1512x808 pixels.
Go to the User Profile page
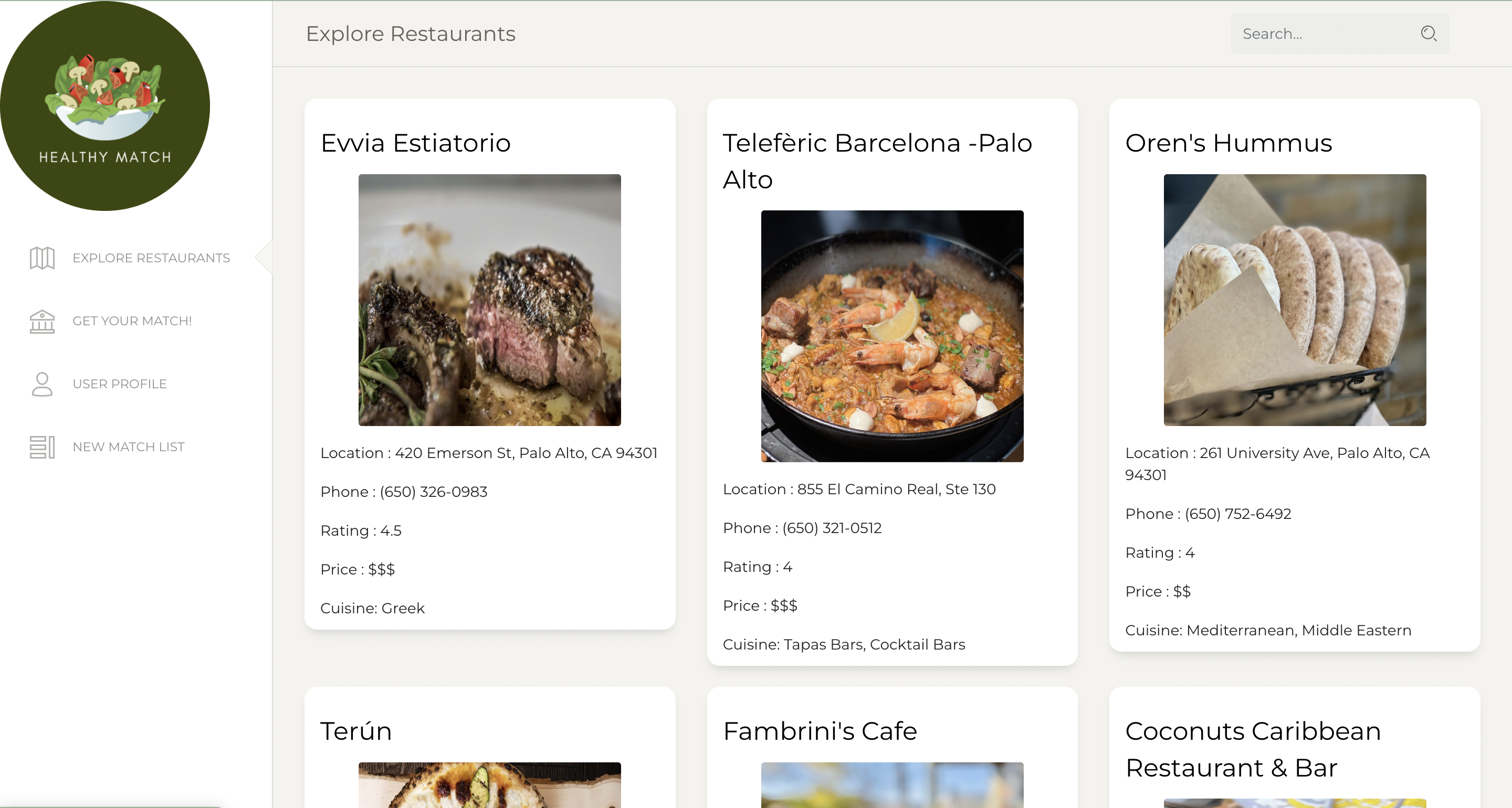point(120,384)
